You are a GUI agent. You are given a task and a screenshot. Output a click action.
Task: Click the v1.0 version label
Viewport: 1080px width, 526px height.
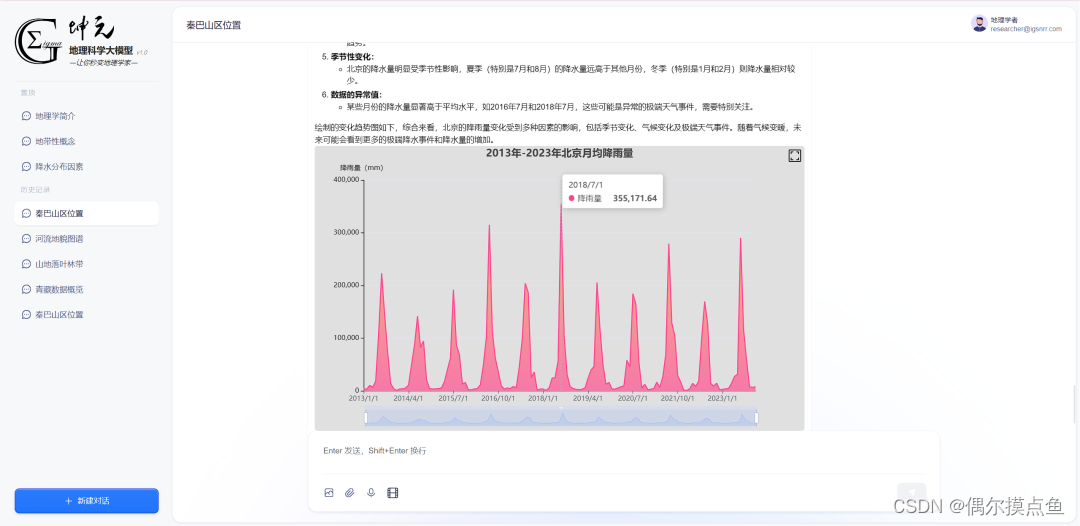[141, 52]
